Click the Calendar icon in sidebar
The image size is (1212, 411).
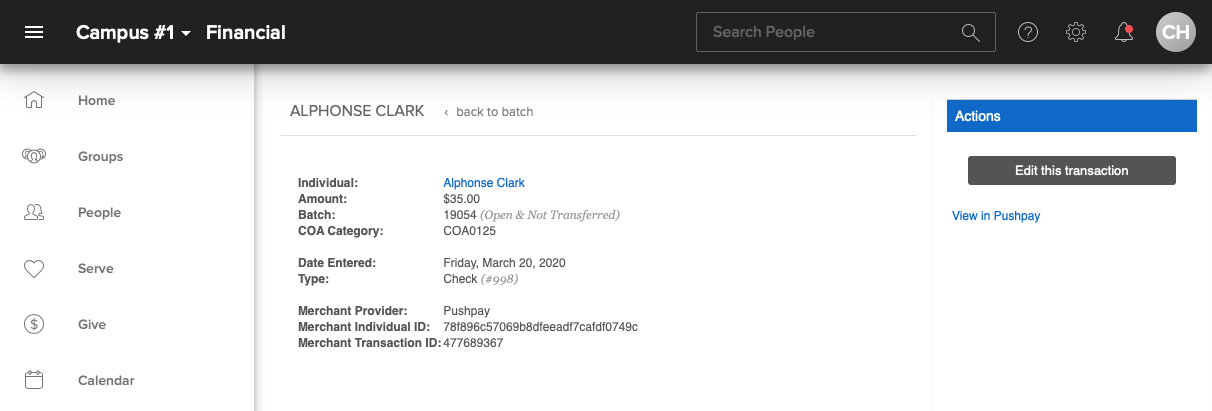(34, 380)
